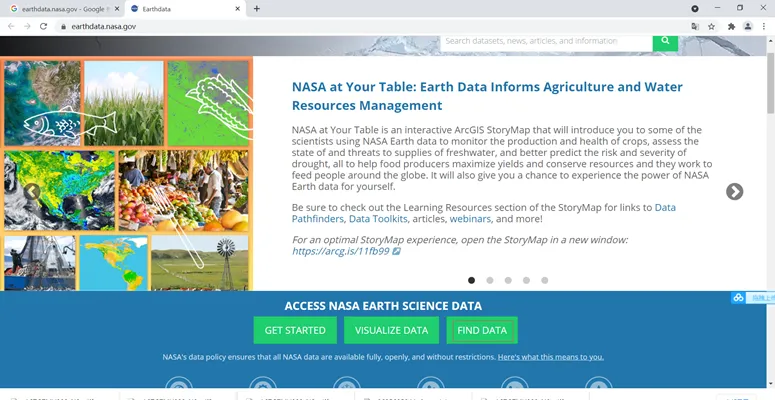Focus the Search datasets, news, articles input
Viewport: 775px width, 400px height.
(x=546, y=42)
